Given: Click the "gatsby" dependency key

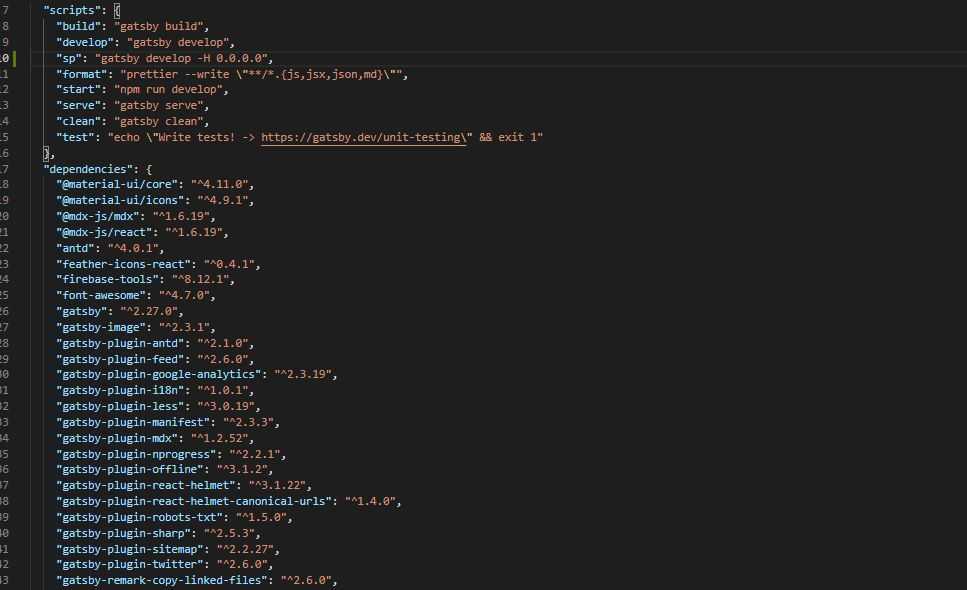Looking at the screenshot, I should [x=81, y=311].
